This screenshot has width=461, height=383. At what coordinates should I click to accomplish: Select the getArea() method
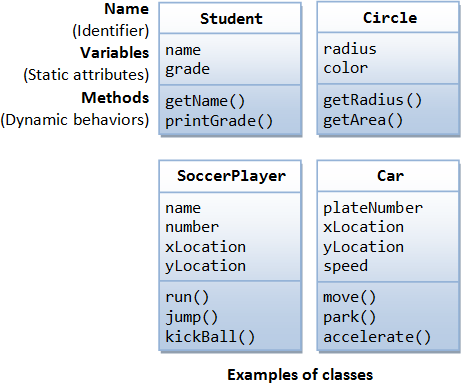click(x=363, y=120)
